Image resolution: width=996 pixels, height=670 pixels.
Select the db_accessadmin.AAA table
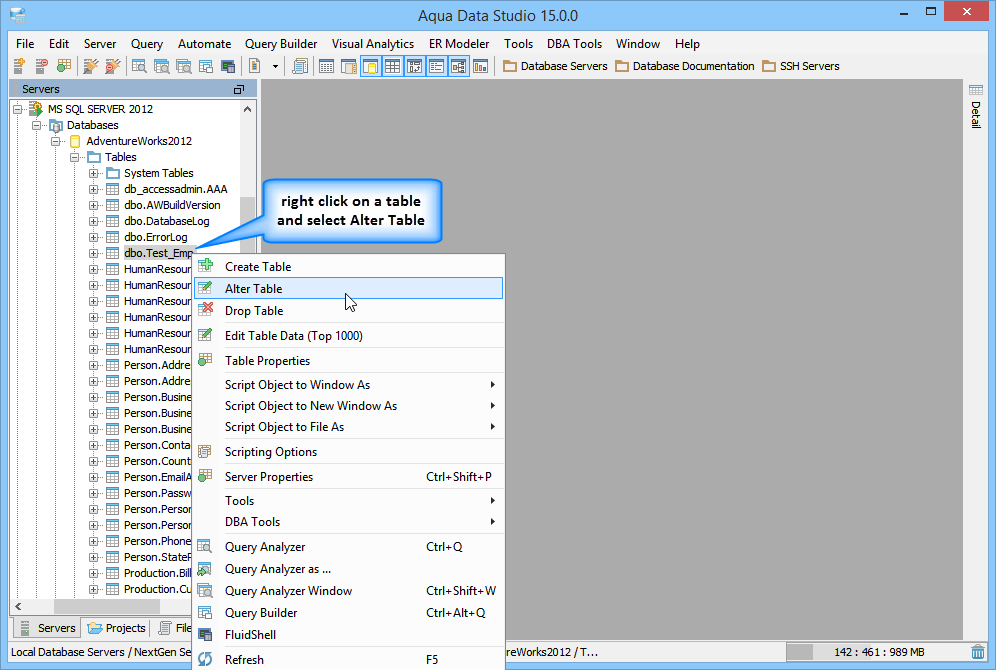tap(175, 189)
